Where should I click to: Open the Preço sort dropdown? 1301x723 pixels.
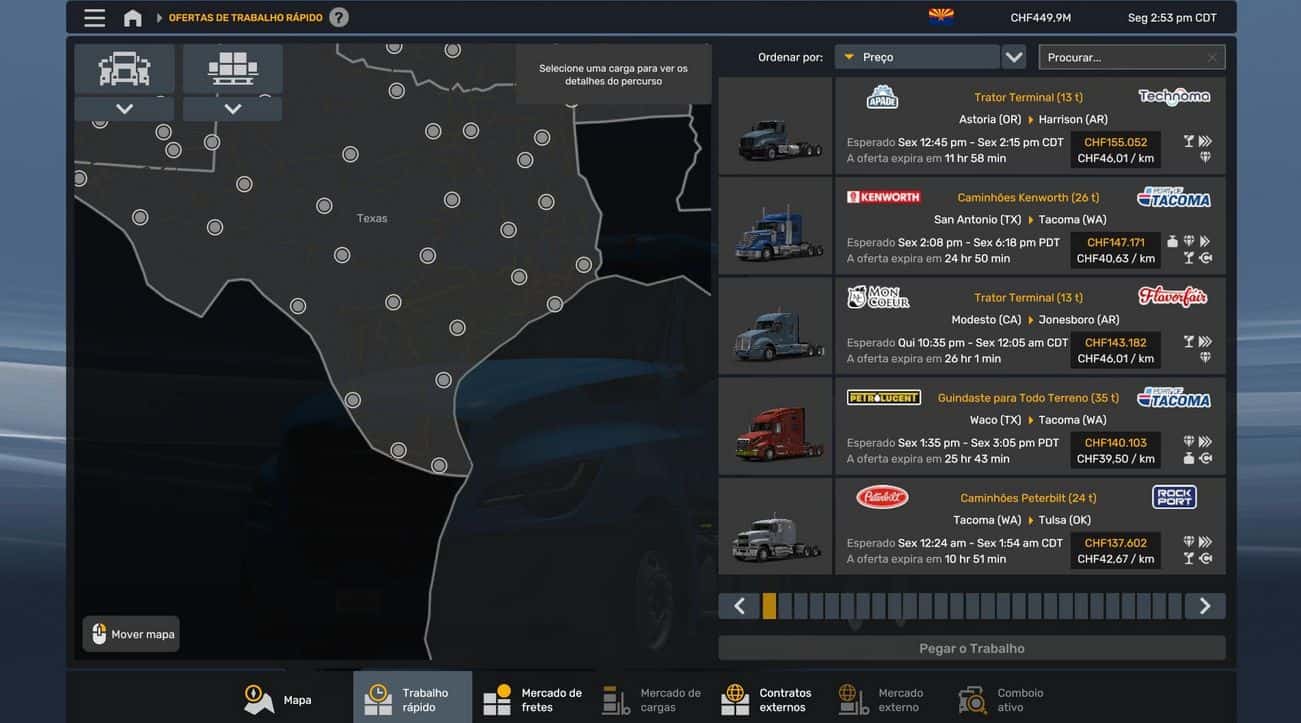[x=917, y=57]
